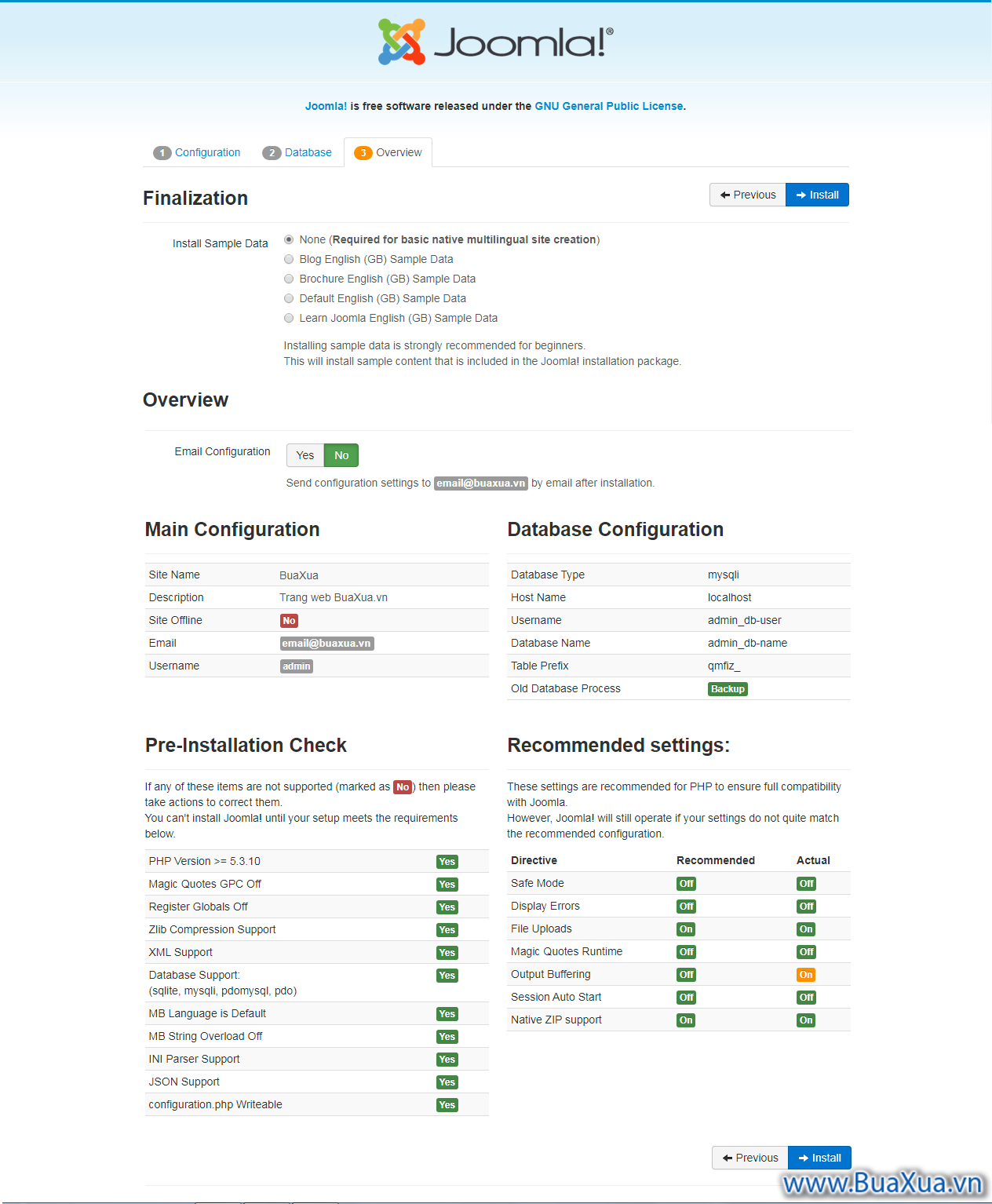Viewport: 992px width, 1204px height.
Task: Click Yes badge for Zlib Compression Support
Action: click(447, 930)
